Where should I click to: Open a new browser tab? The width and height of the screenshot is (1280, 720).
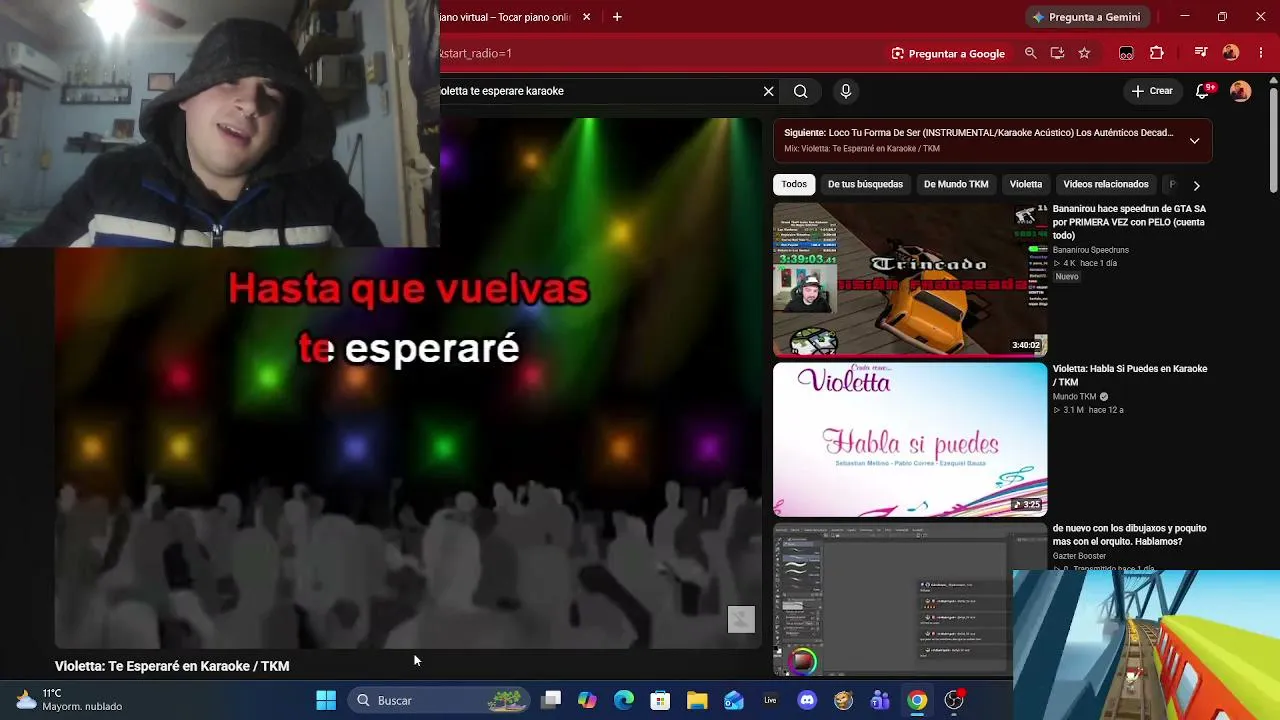point(617,17)
